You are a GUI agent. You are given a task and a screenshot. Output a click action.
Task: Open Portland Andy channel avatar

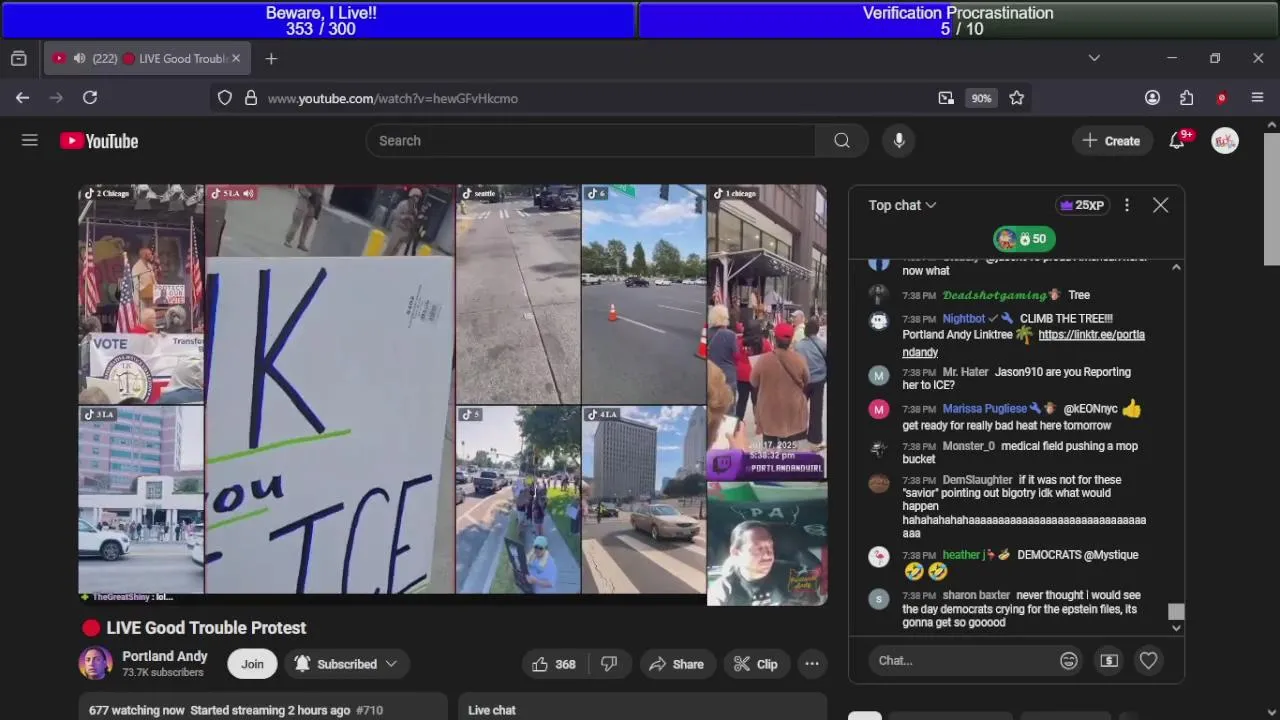pyautogui.click(x=95, y=663)
